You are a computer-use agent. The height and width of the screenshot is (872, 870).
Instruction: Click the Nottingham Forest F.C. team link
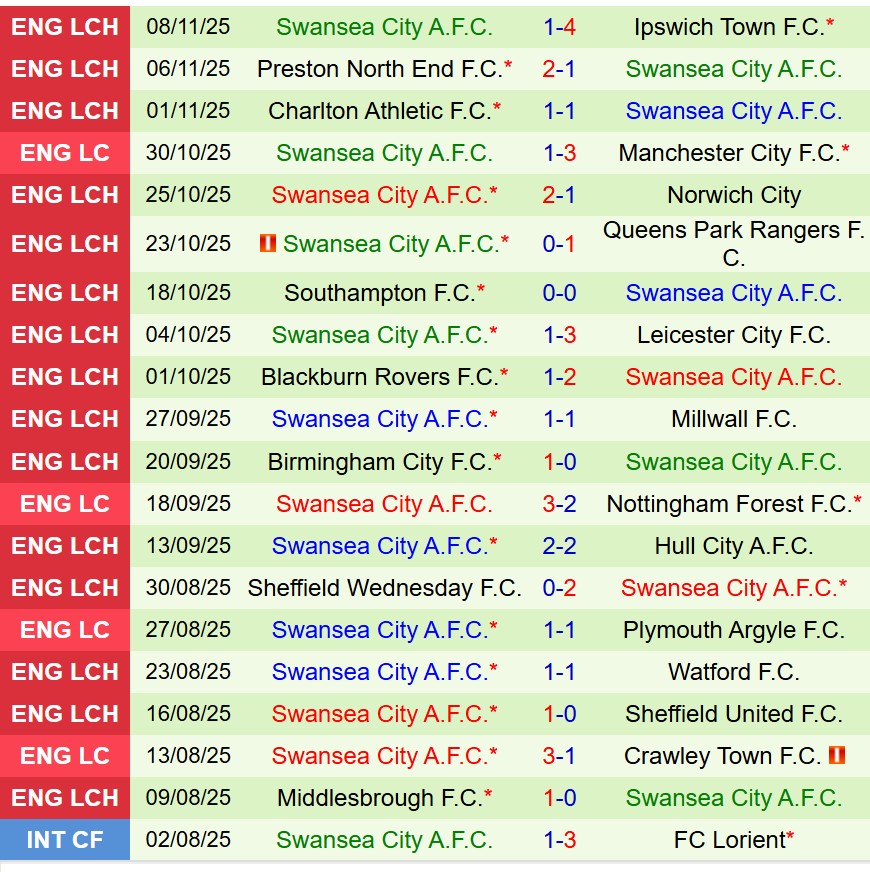(729, 504)
